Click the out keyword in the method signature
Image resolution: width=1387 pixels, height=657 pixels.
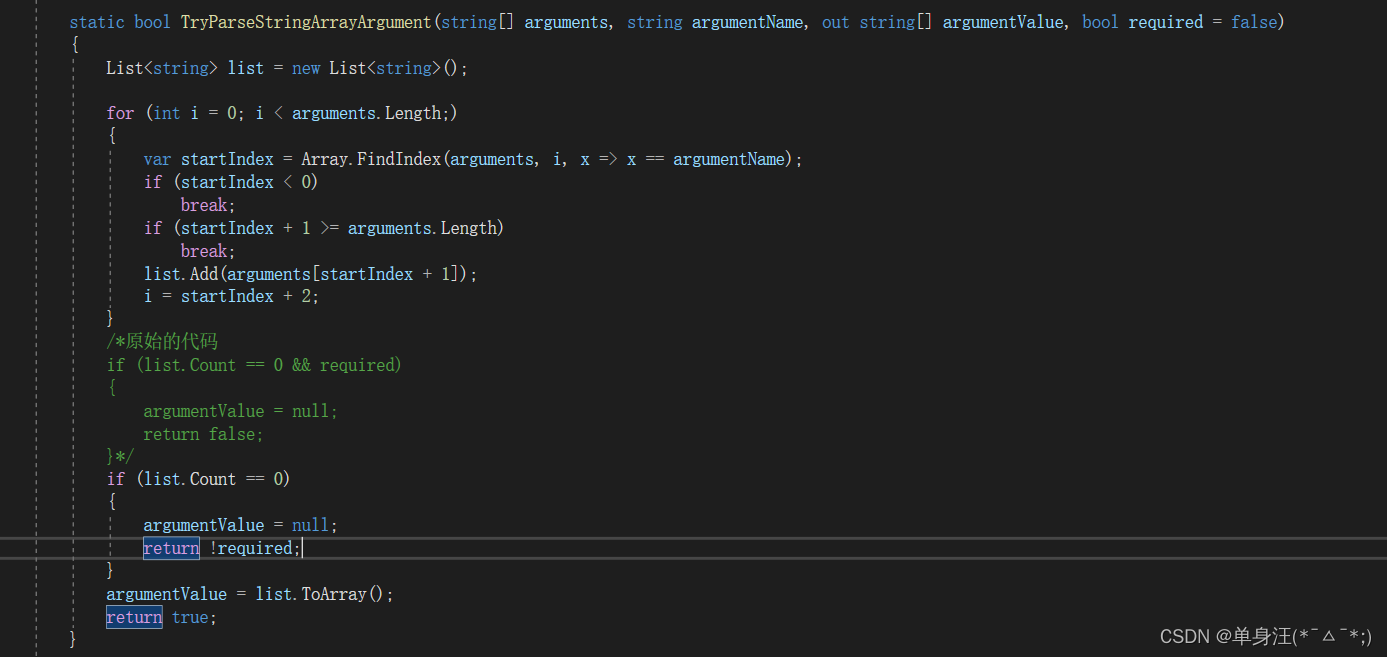point(834,21)
